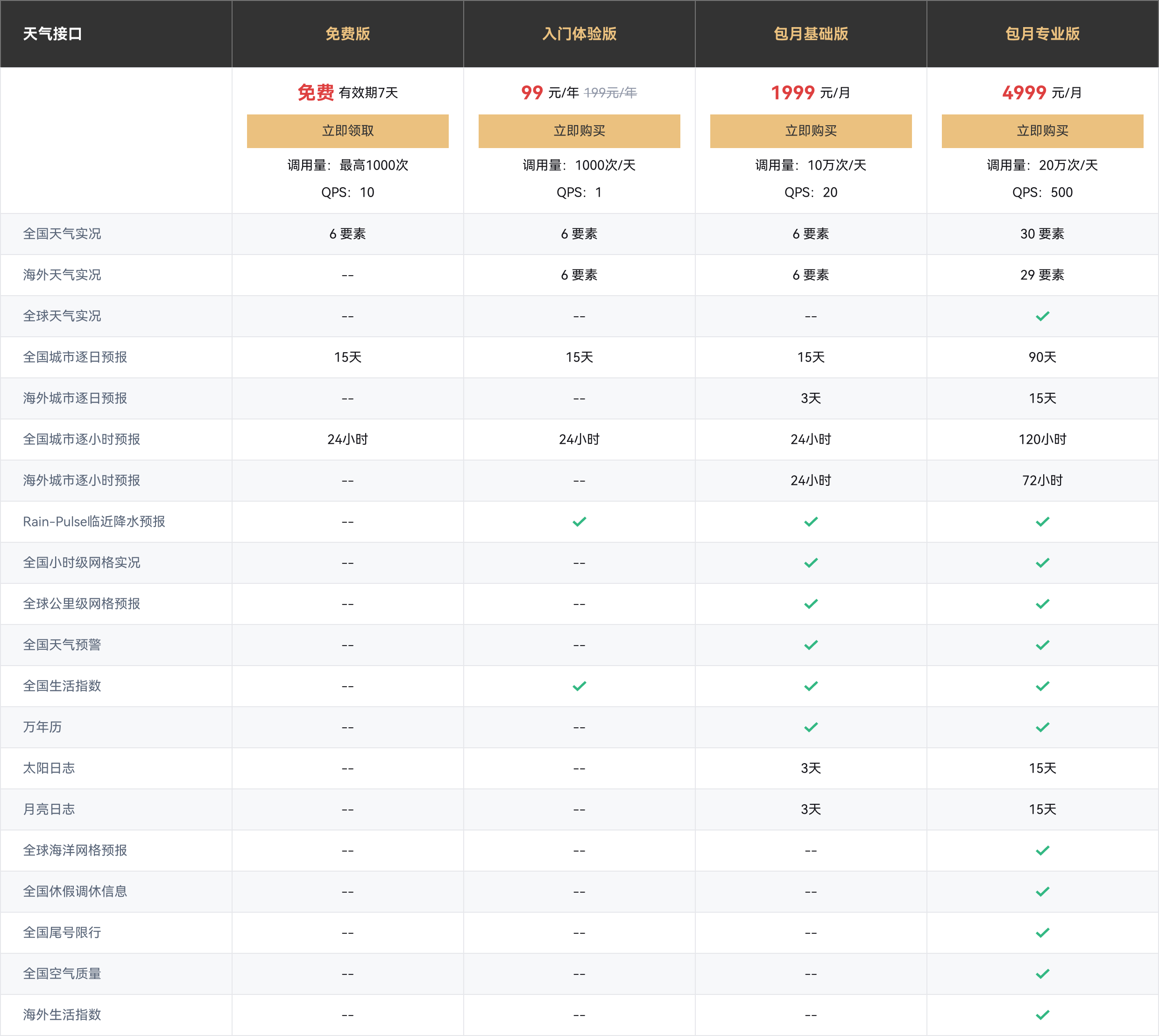Click 全国休假调休信息 checkmark in 包月专业版
The width and height of the screenshot is (1159, 1036).
[x=1042, y=891]
